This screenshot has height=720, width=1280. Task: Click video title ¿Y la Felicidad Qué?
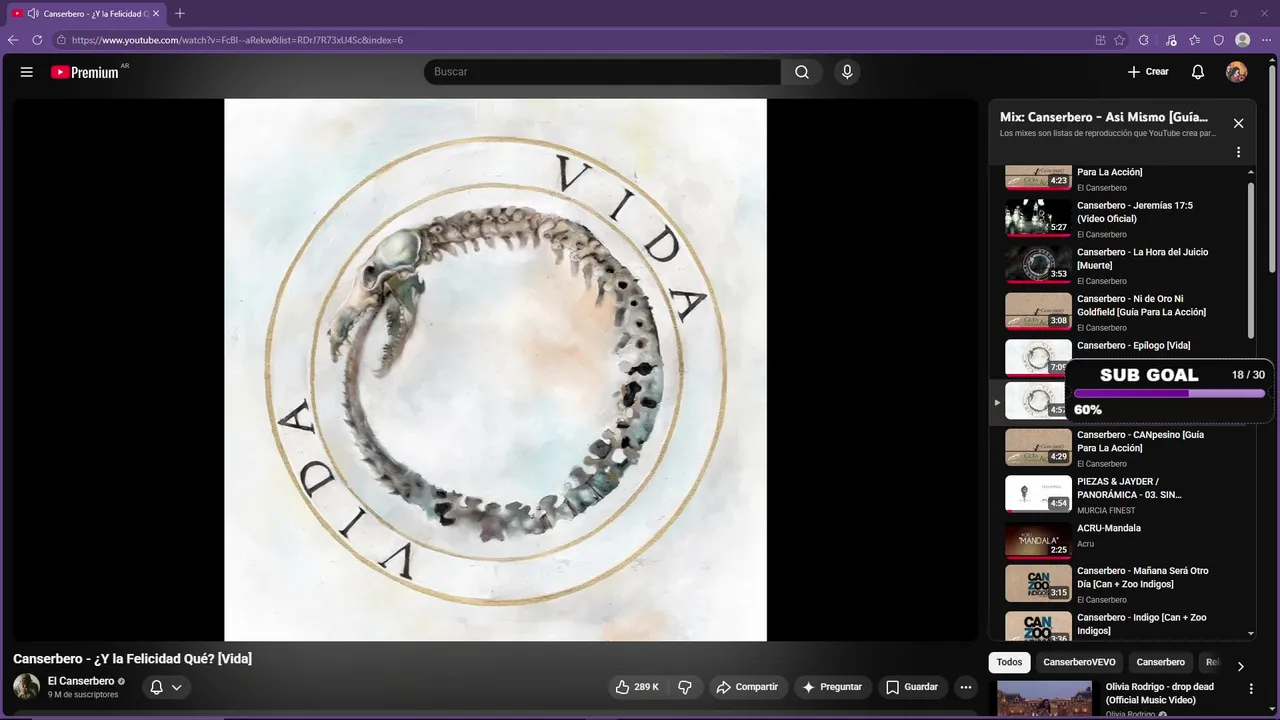pos(132,658)
